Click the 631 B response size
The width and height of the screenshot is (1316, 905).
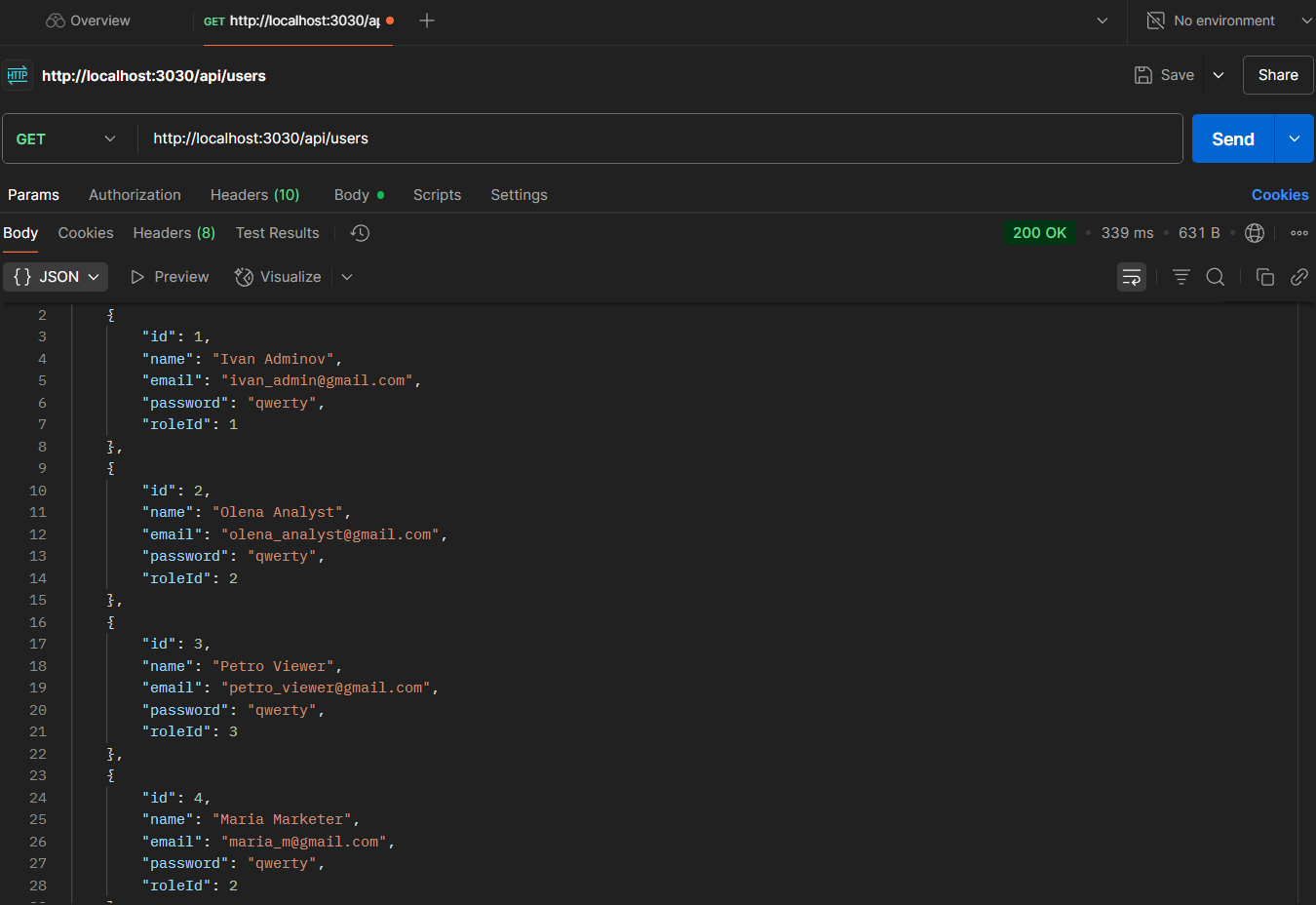(1199, 233)
